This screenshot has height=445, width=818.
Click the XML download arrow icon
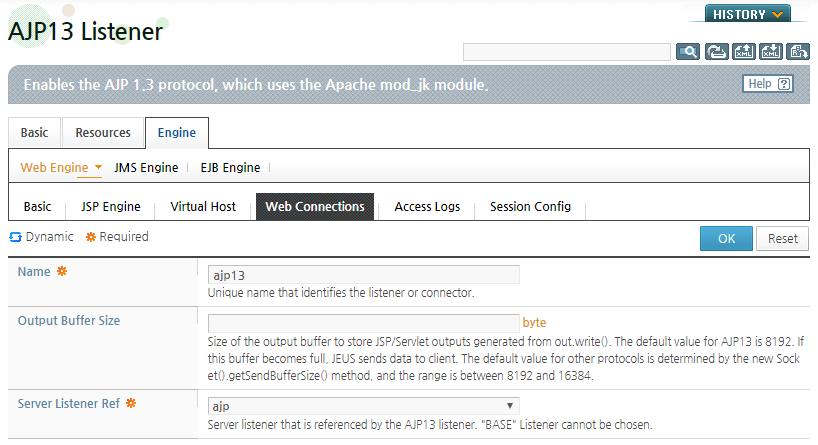pyautogui.click(x=771, y=52)
